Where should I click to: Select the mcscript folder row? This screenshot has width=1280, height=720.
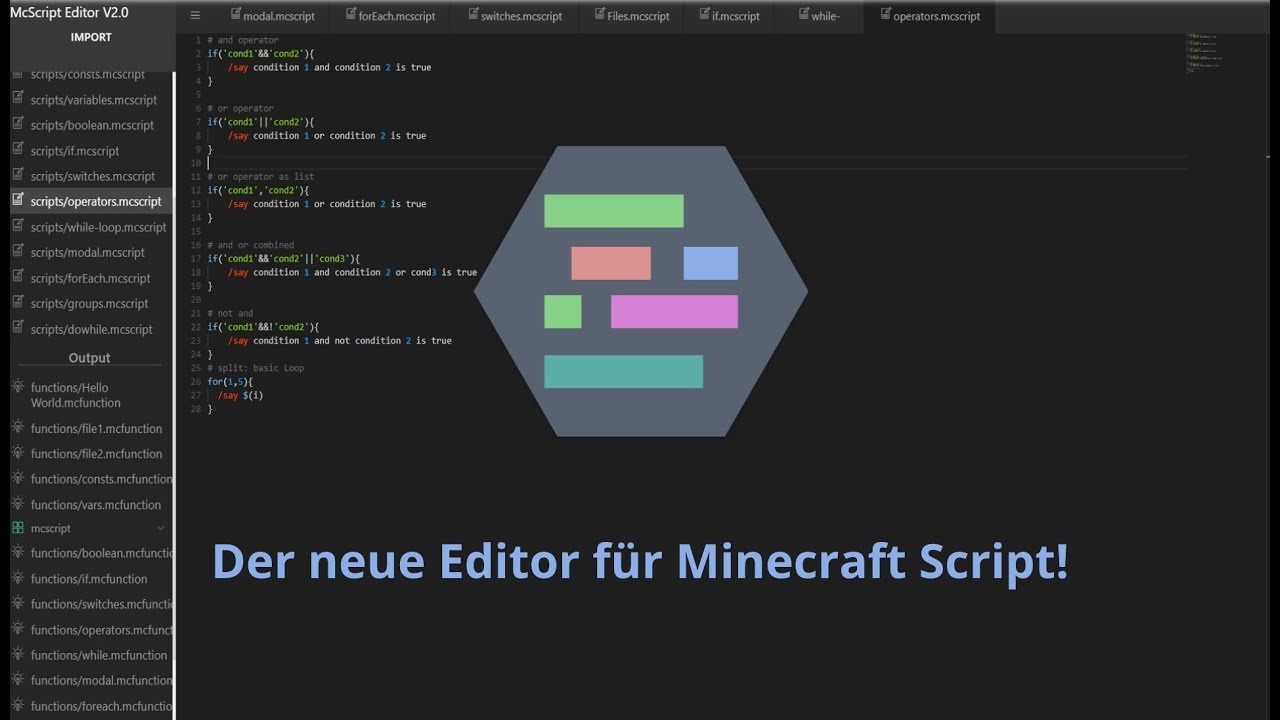[91, 528]
